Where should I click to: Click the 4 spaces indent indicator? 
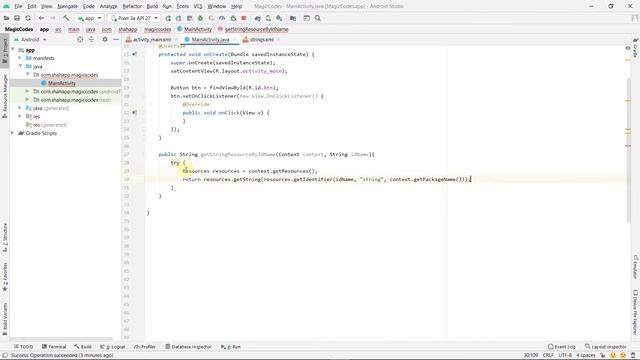pyautogui.click(x=586, y=355)
